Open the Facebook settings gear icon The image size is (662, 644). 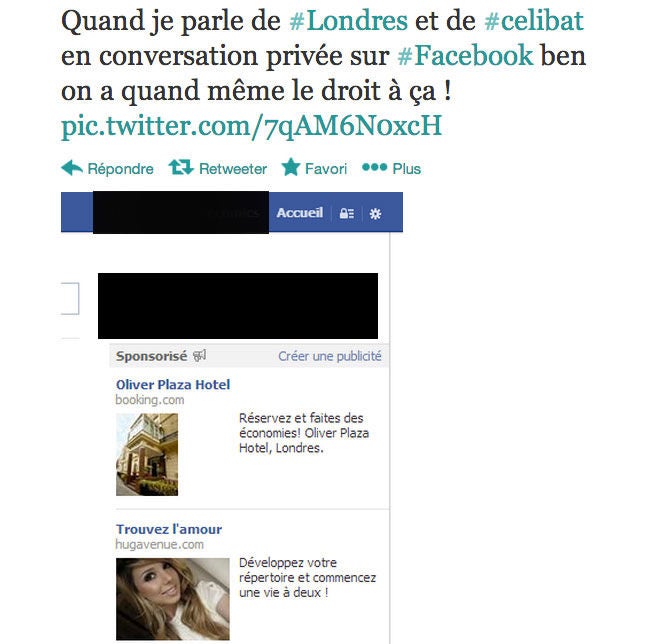375,214
